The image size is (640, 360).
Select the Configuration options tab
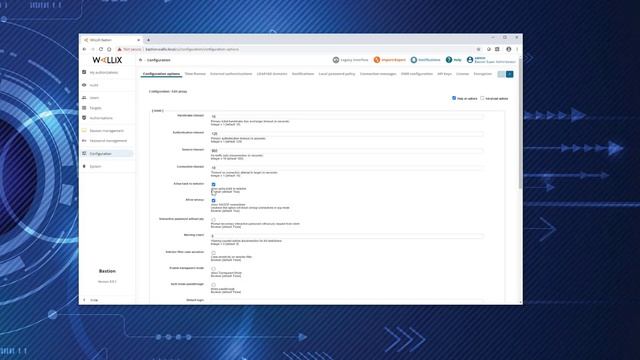coord(161,74)
